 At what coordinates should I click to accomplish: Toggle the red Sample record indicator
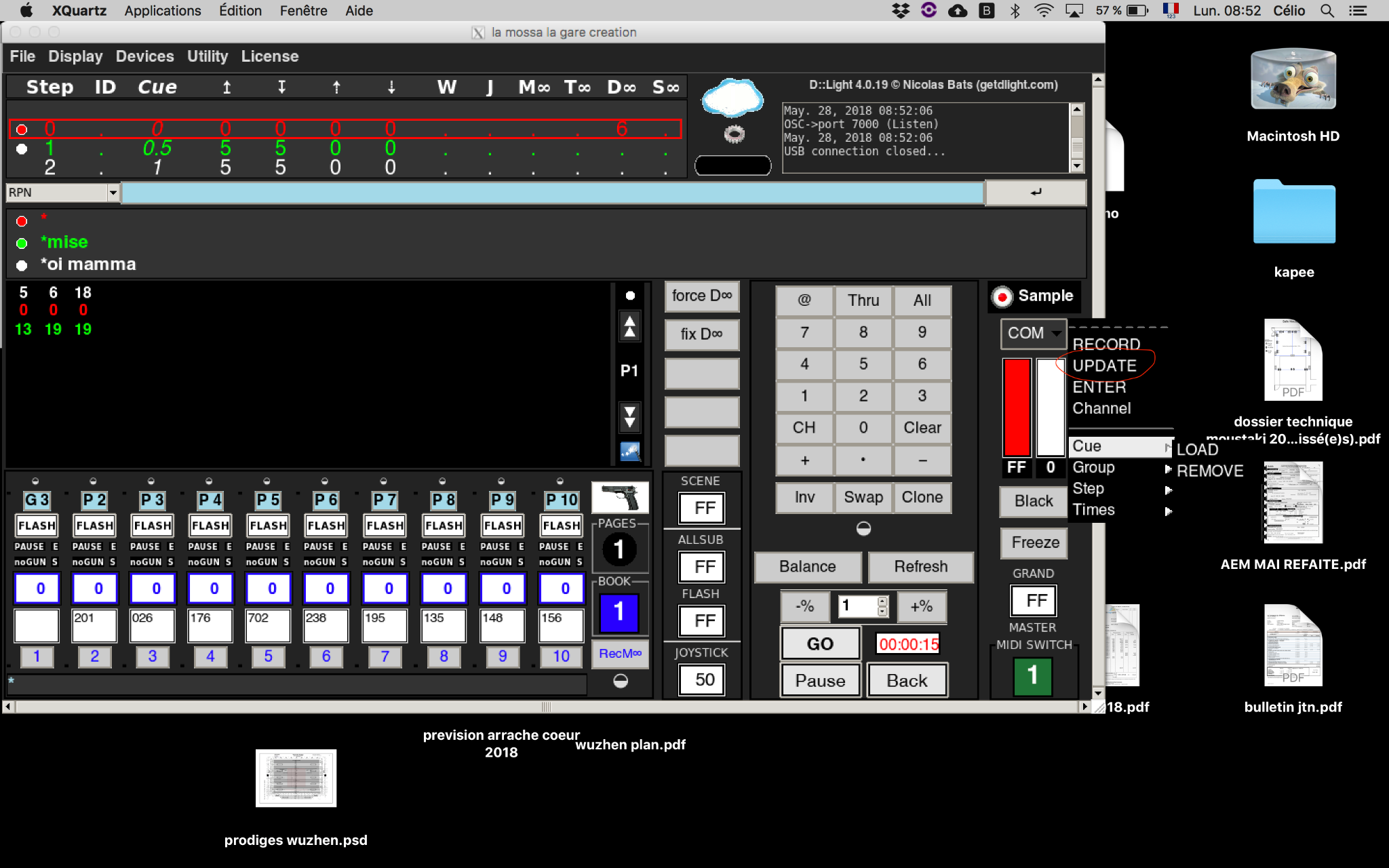pos(1002,296)
